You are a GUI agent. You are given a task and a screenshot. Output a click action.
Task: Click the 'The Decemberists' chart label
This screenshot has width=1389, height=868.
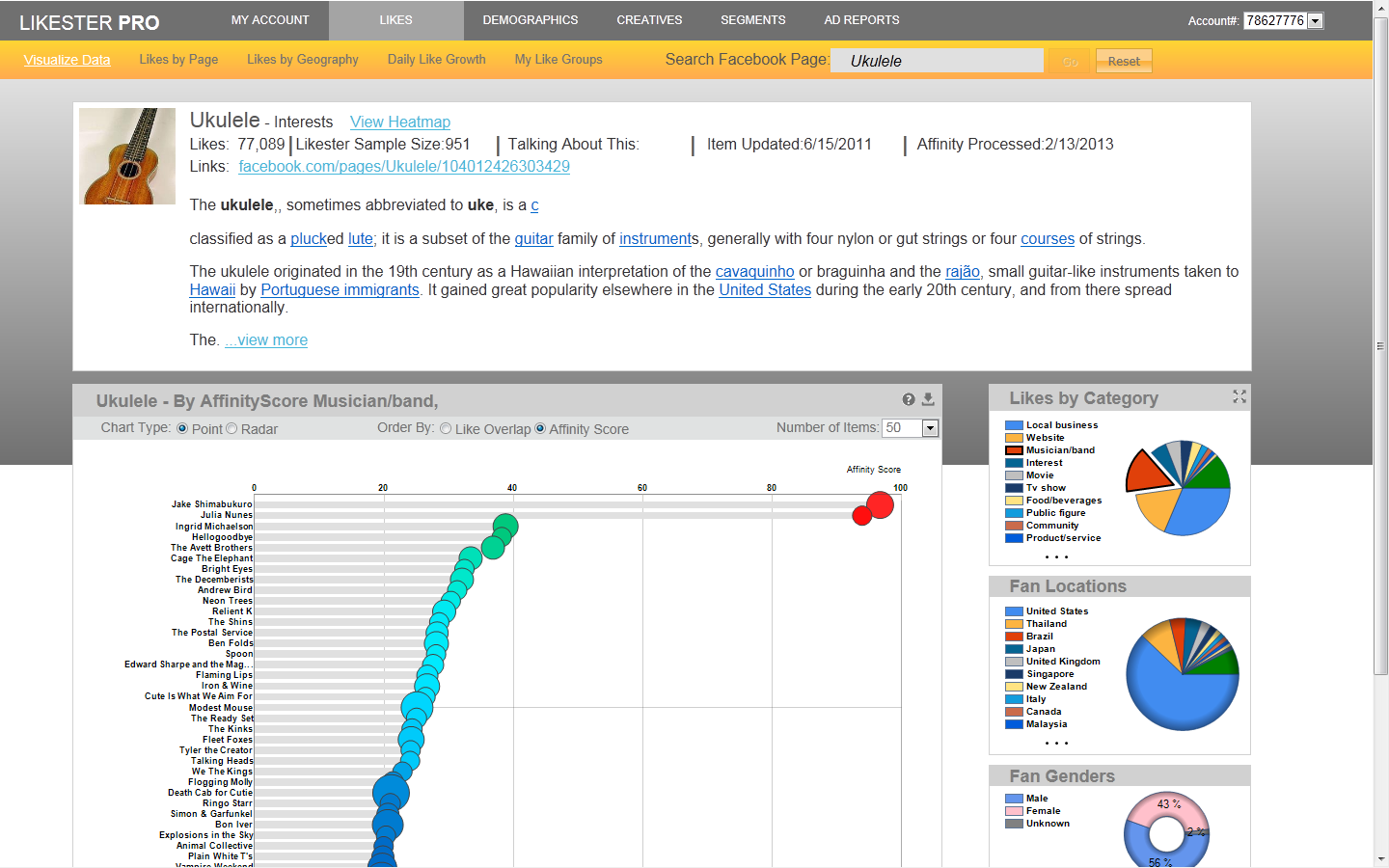pos(214,580)
